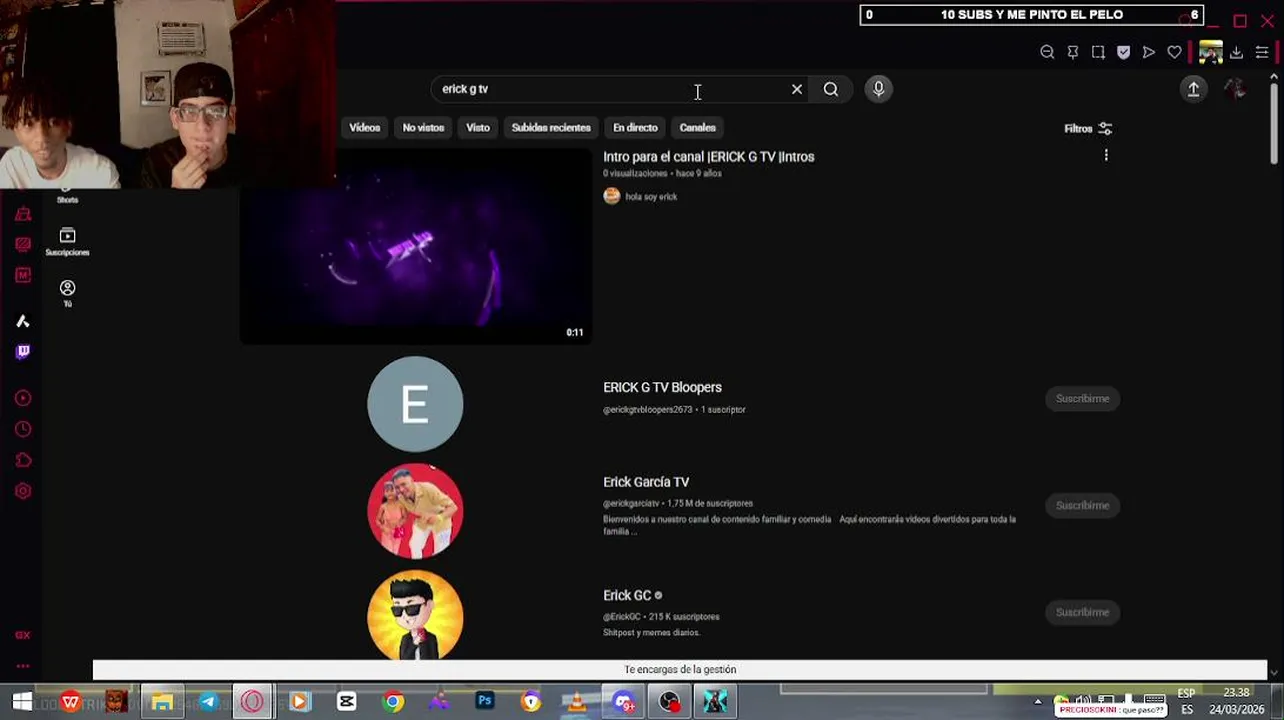Screen dimensions: 1284x720
Task: Open the player icon in the Opera sidebar
Action: point(23,398)
